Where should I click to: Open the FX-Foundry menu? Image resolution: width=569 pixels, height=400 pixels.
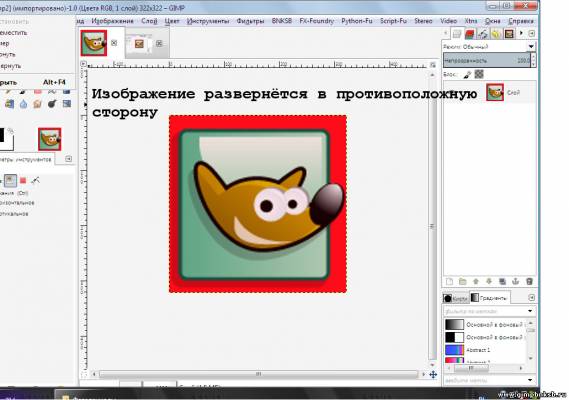click(x=316, y=21)
